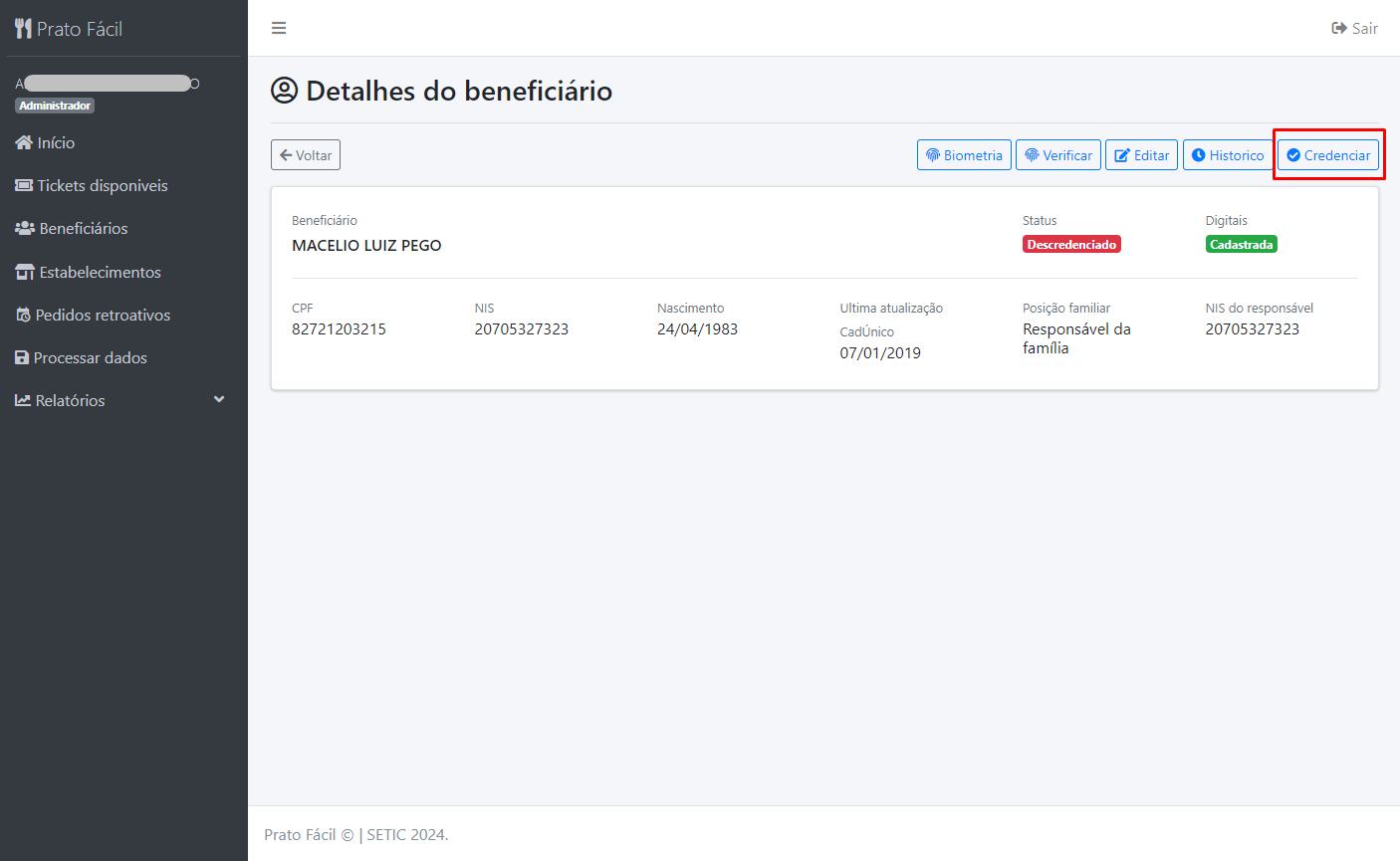
Task: Click the Prato Fácil cutlery logo icon
Action: tap(22, 27)
